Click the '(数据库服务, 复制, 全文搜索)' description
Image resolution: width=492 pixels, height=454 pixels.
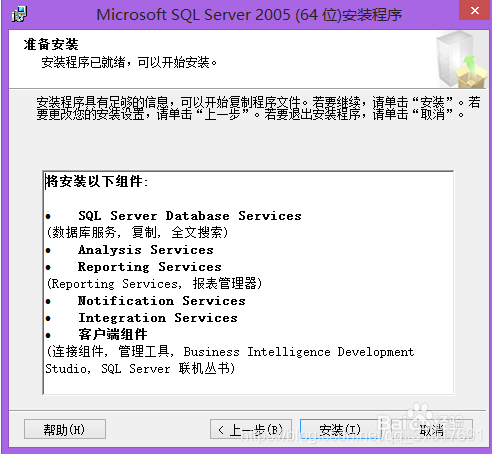[x=137, y=232]
